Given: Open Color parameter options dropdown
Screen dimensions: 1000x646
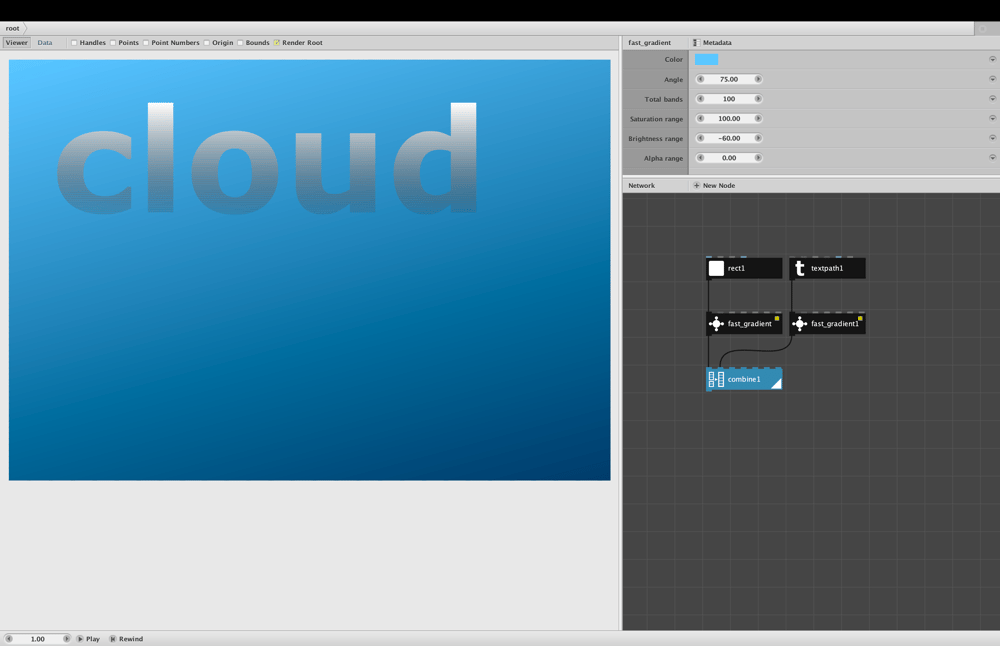Looking at the screenshot, I should coord(992,59).
